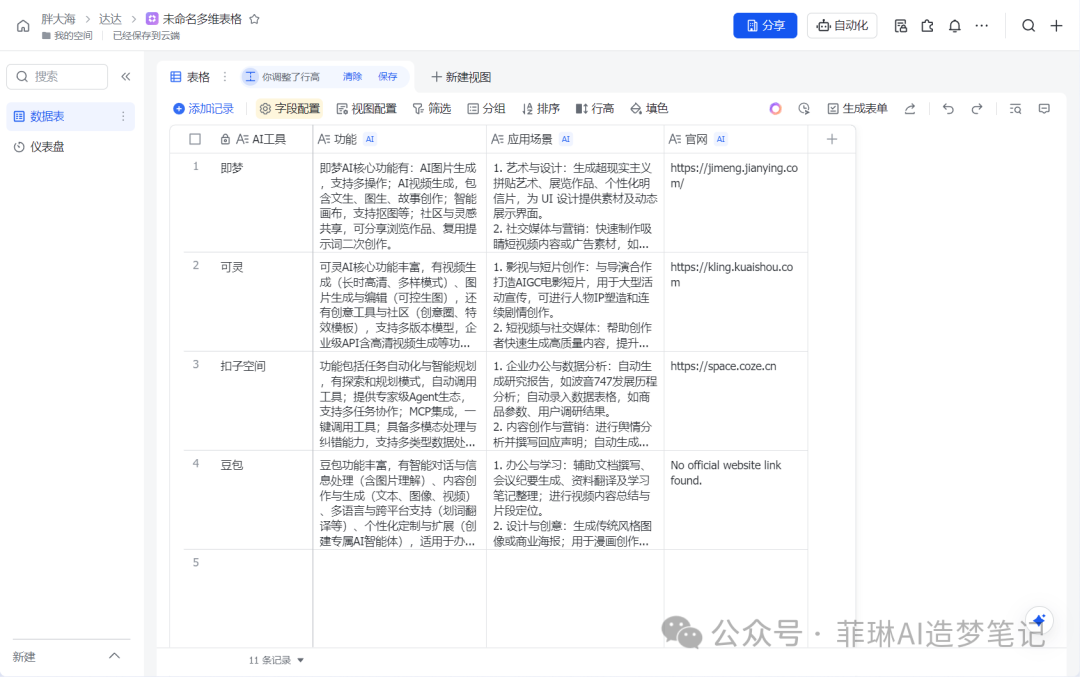Viewport: 1080px width, 677px height.
Task: Select the 官网 column header
Action: click(x=736, y=139)
